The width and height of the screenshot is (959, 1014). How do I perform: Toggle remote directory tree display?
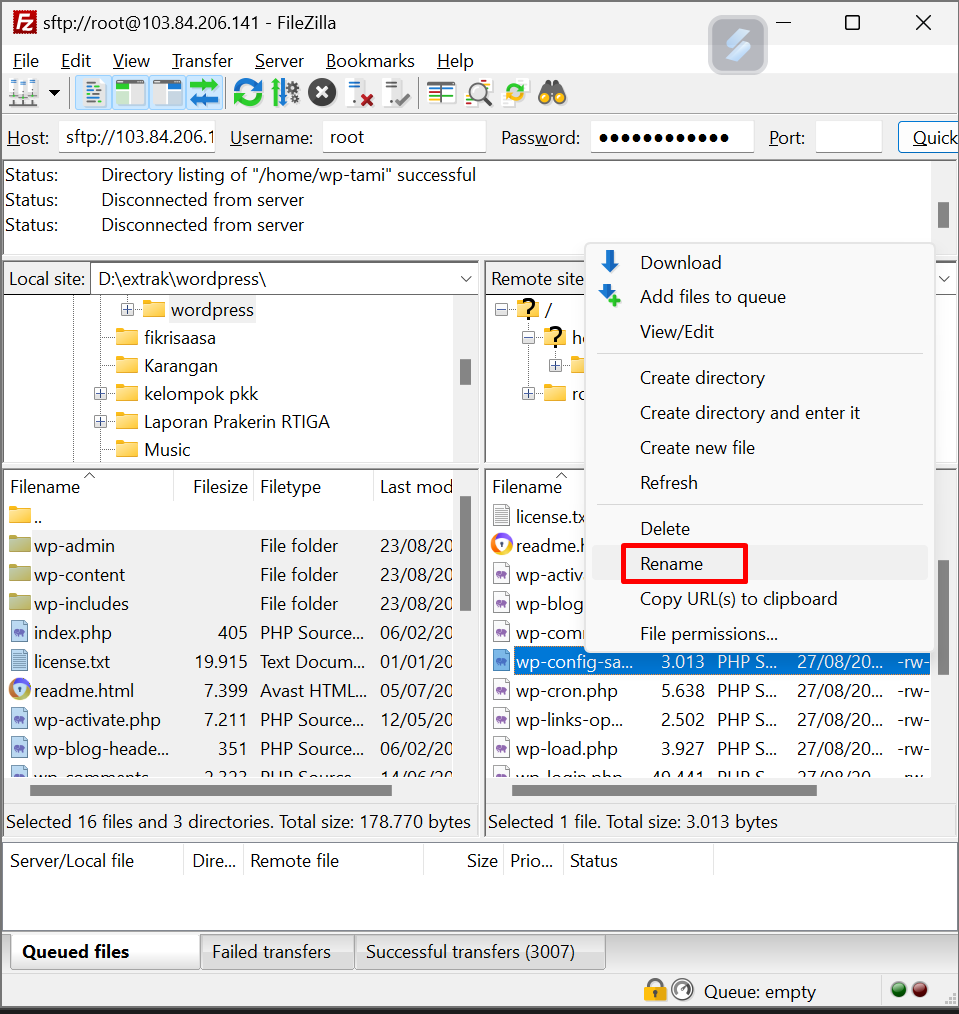coord(167,94)
